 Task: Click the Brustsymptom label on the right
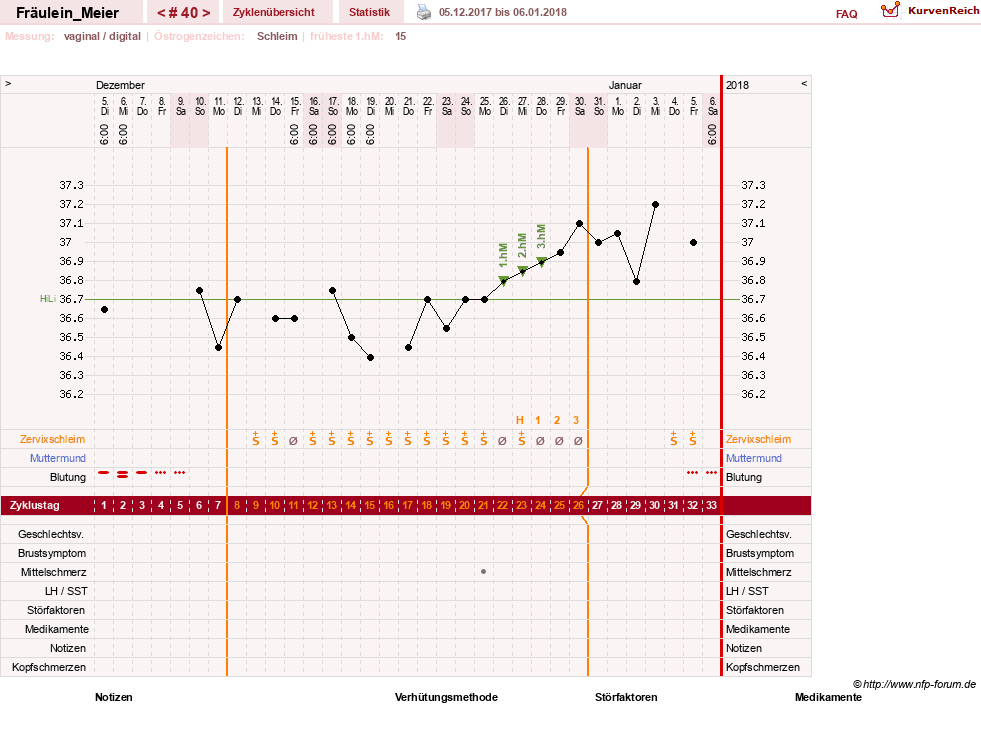point(760,553)
